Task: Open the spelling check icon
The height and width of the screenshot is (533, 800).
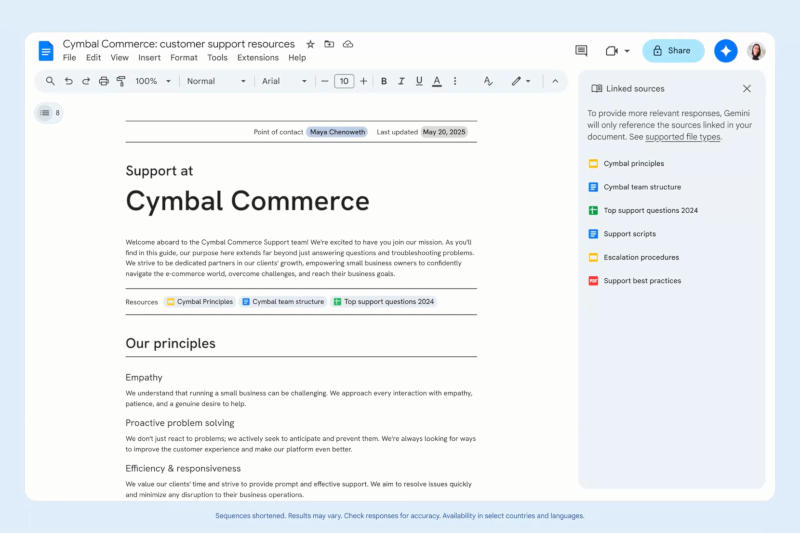Action: (488, 81)
